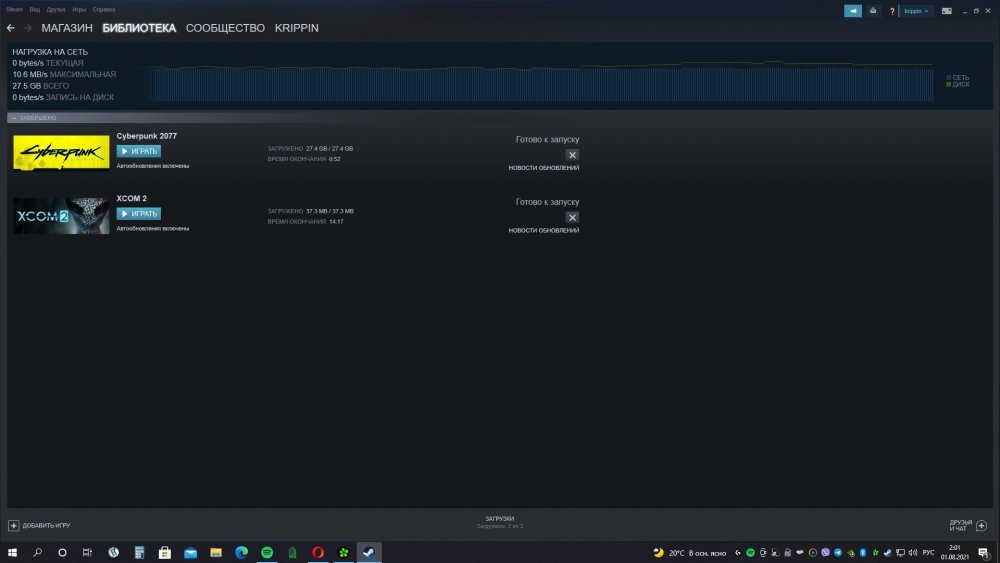Open Friends and Chat plus icon
This screenshot has width=1000, height=563.
point(981,525)
